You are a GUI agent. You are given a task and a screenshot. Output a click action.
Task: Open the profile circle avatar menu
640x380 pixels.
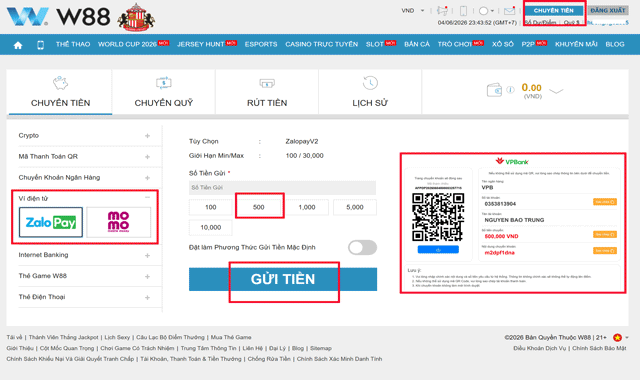484,11
